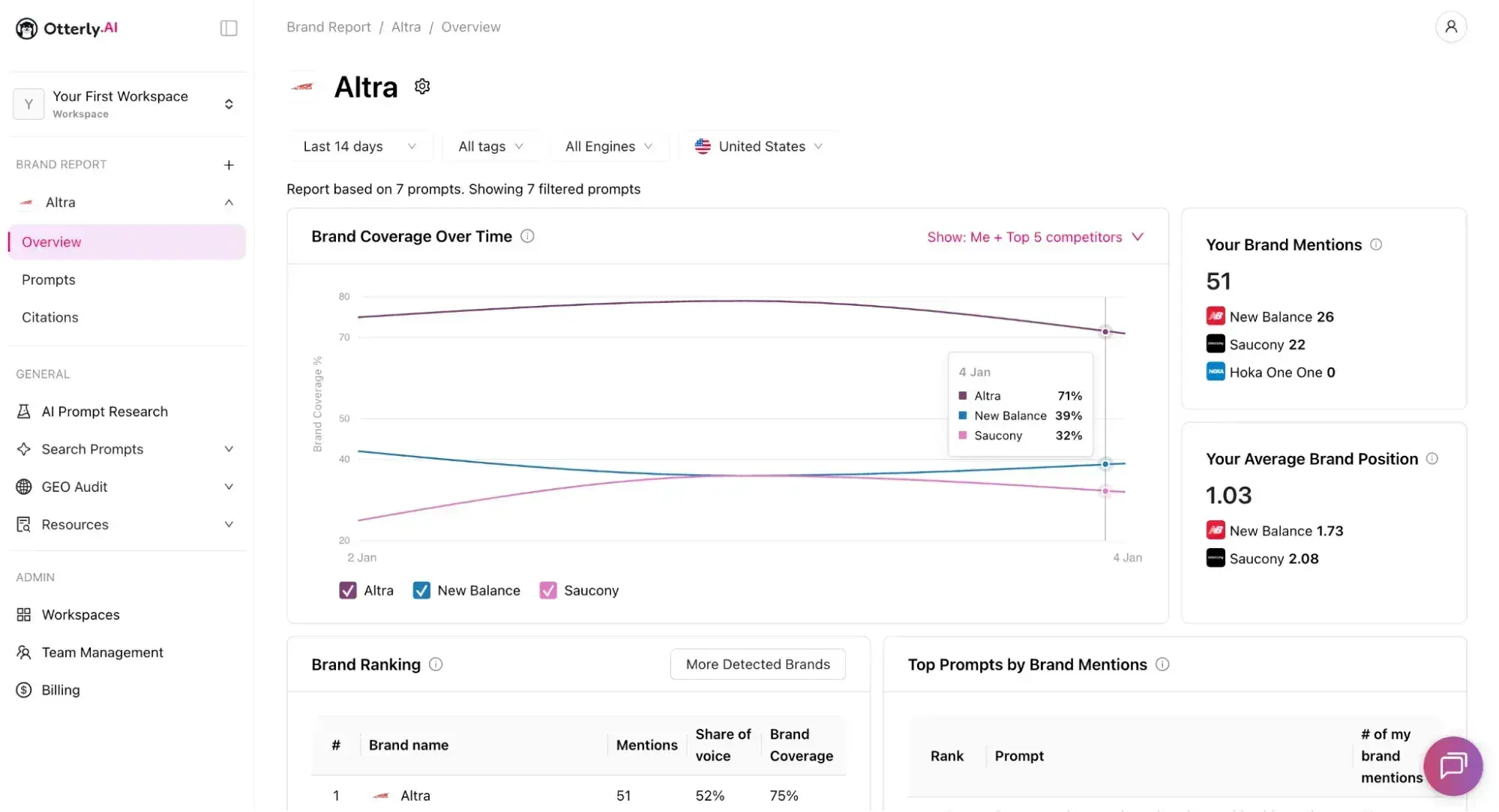Viewport: 1499px width, 812px height.
Task: Uncheck Saucony in the chart legend
Action: pyautogui.click(x=548, y=590)
